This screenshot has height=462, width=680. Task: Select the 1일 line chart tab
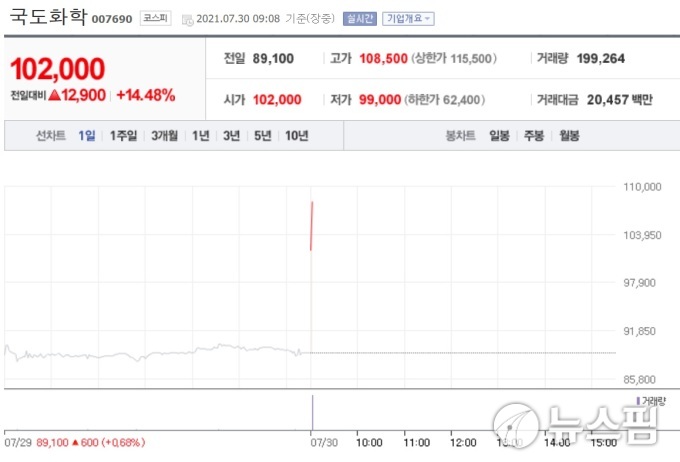coord(87,136)
